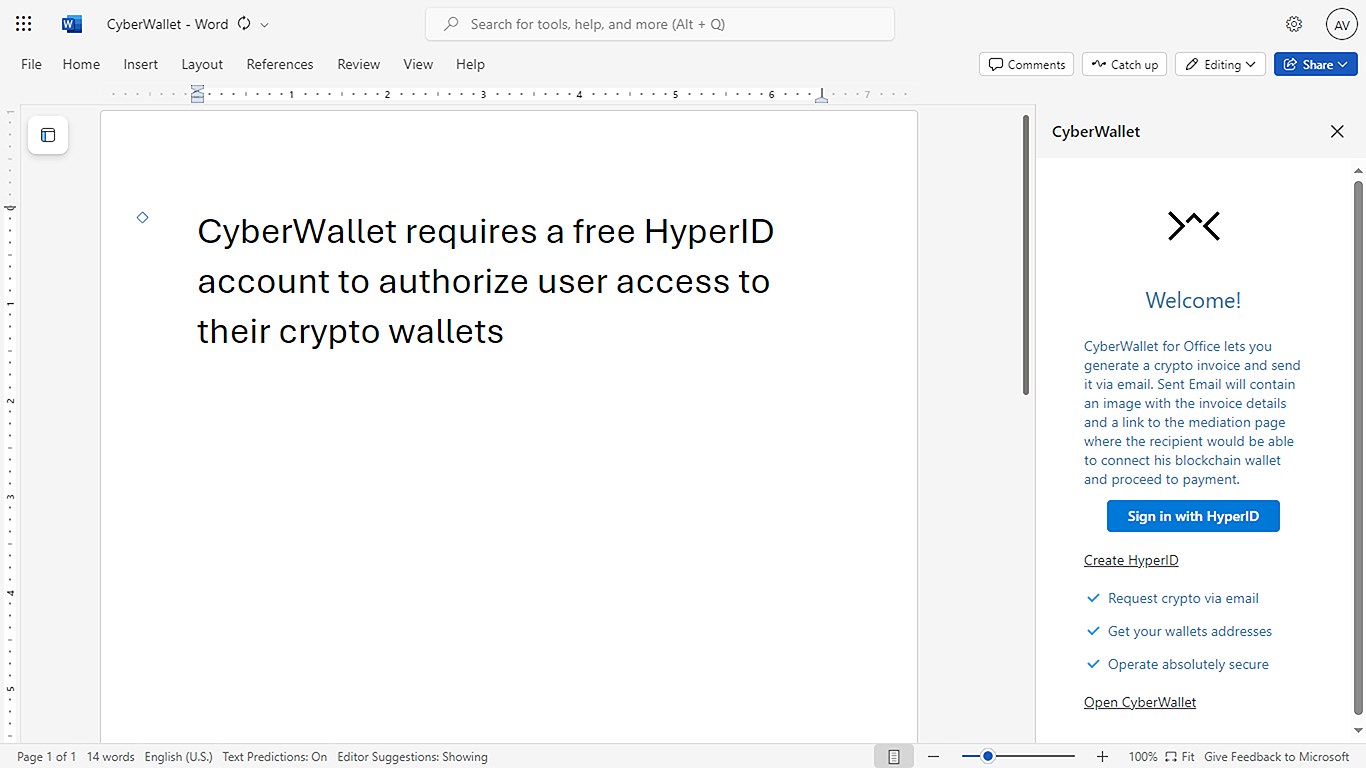Viewport: 1366px width, 768px height.
Task: Click the Operate absolutely secure checkmark
Action: (x=1093, y=664)
